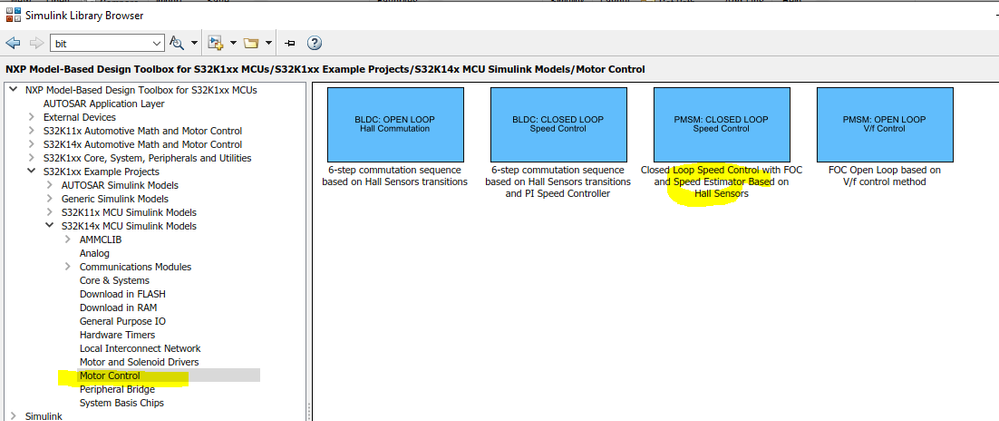Select Download in FLASH tree item

pos(123,294)
